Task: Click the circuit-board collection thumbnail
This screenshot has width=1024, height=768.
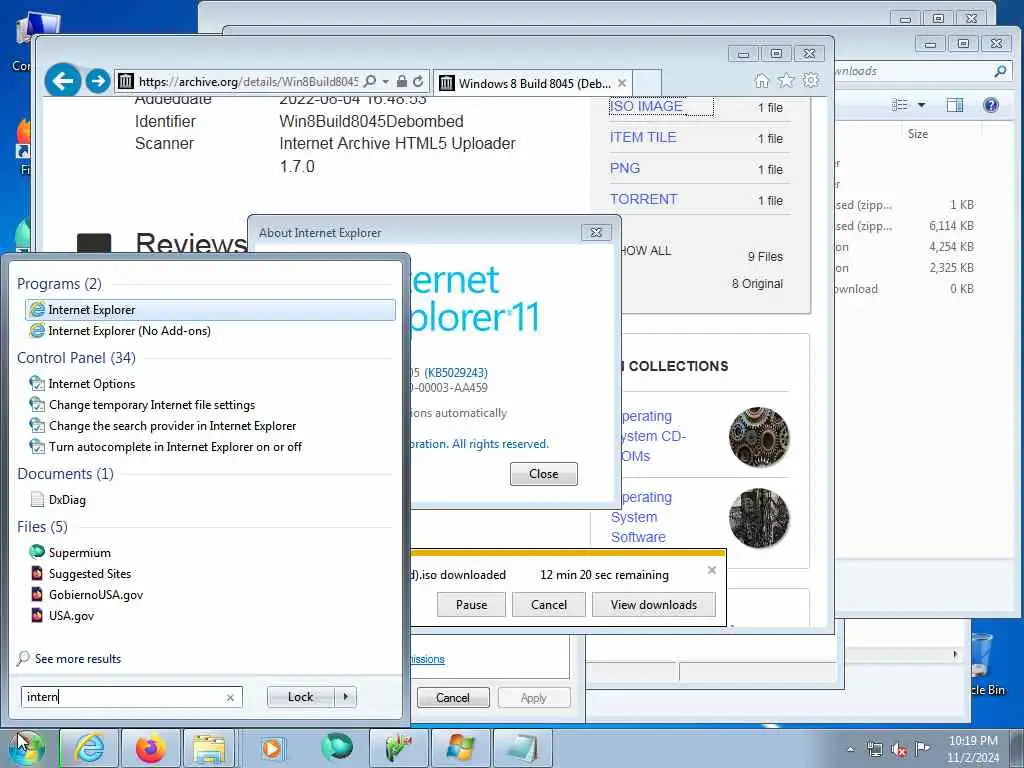Action: point(759,518)
